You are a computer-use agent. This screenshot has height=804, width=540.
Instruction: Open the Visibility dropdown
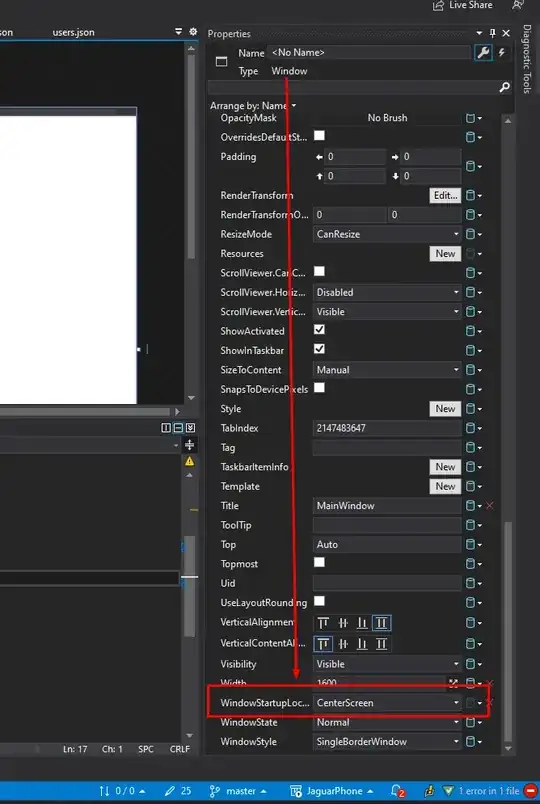tap(387, 664)
